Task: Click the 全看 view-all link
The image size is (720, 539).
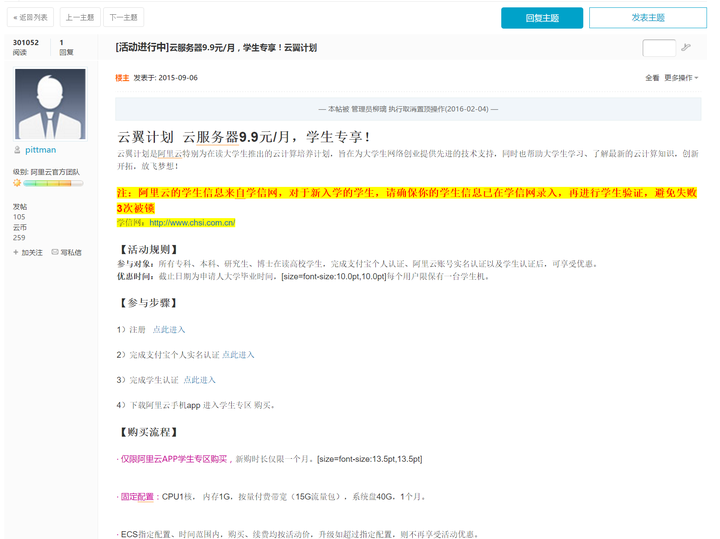Action: 652,78
